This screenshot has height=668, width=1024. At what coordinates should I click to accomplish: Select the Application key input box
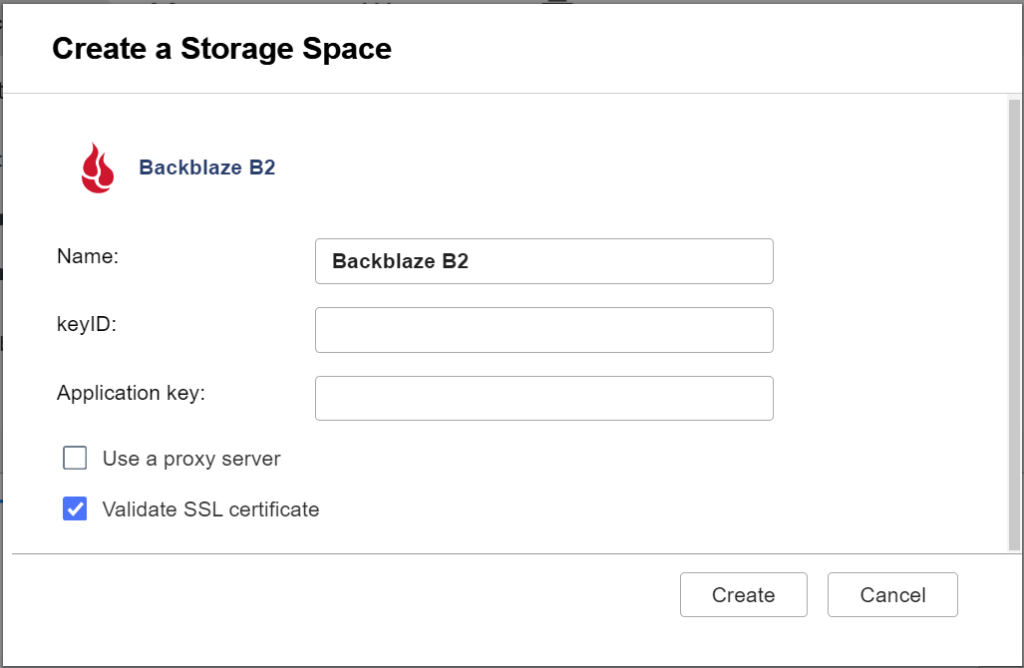[544, 398]
